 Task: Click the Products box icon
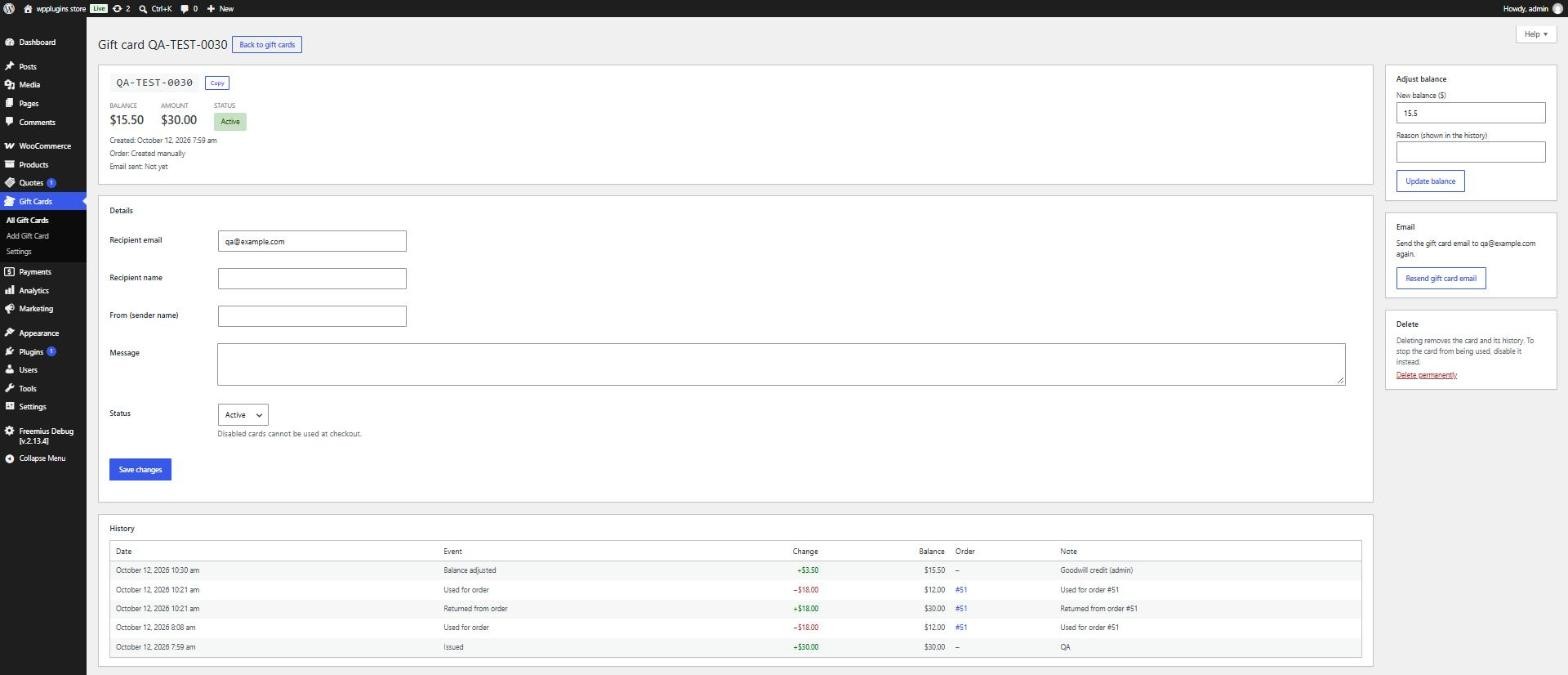(x=9, y=165)
